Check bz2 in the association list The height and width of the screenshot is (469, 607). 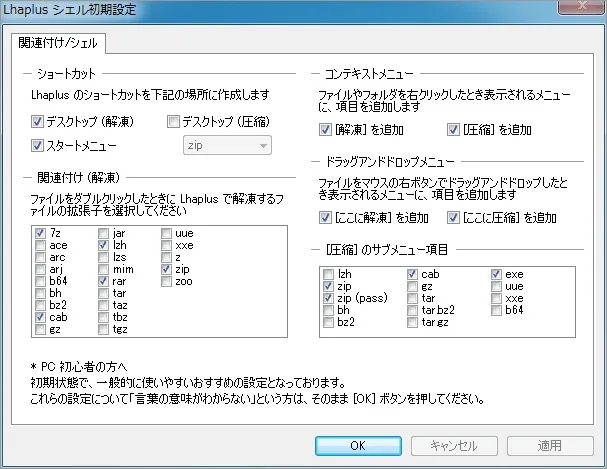40,305
